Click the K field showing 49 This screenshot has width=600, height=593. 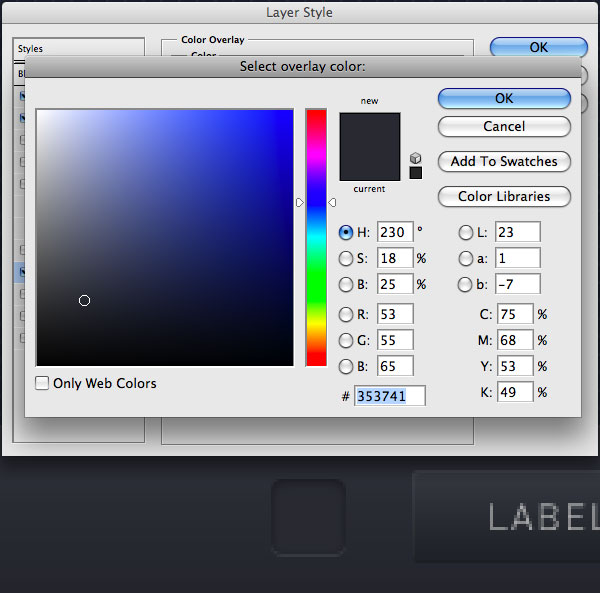(515, 392)
